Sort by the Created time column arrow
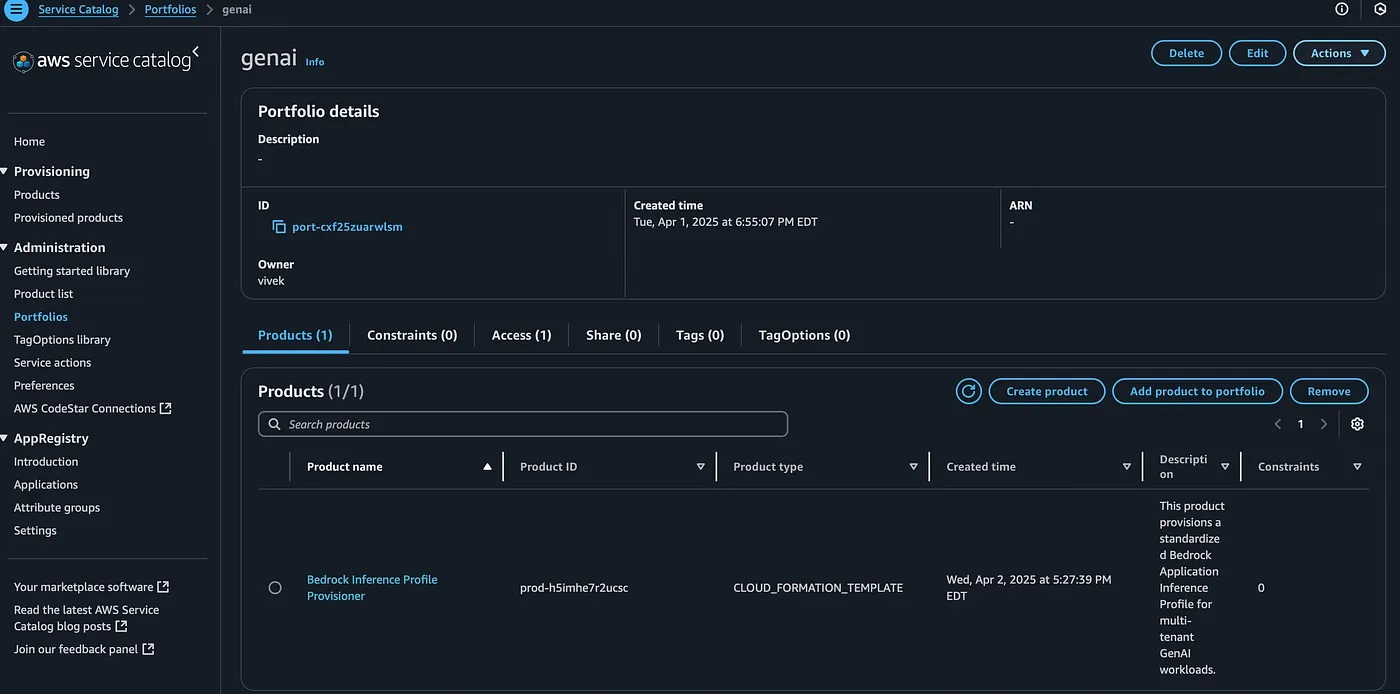 (x=1126, y=467)
